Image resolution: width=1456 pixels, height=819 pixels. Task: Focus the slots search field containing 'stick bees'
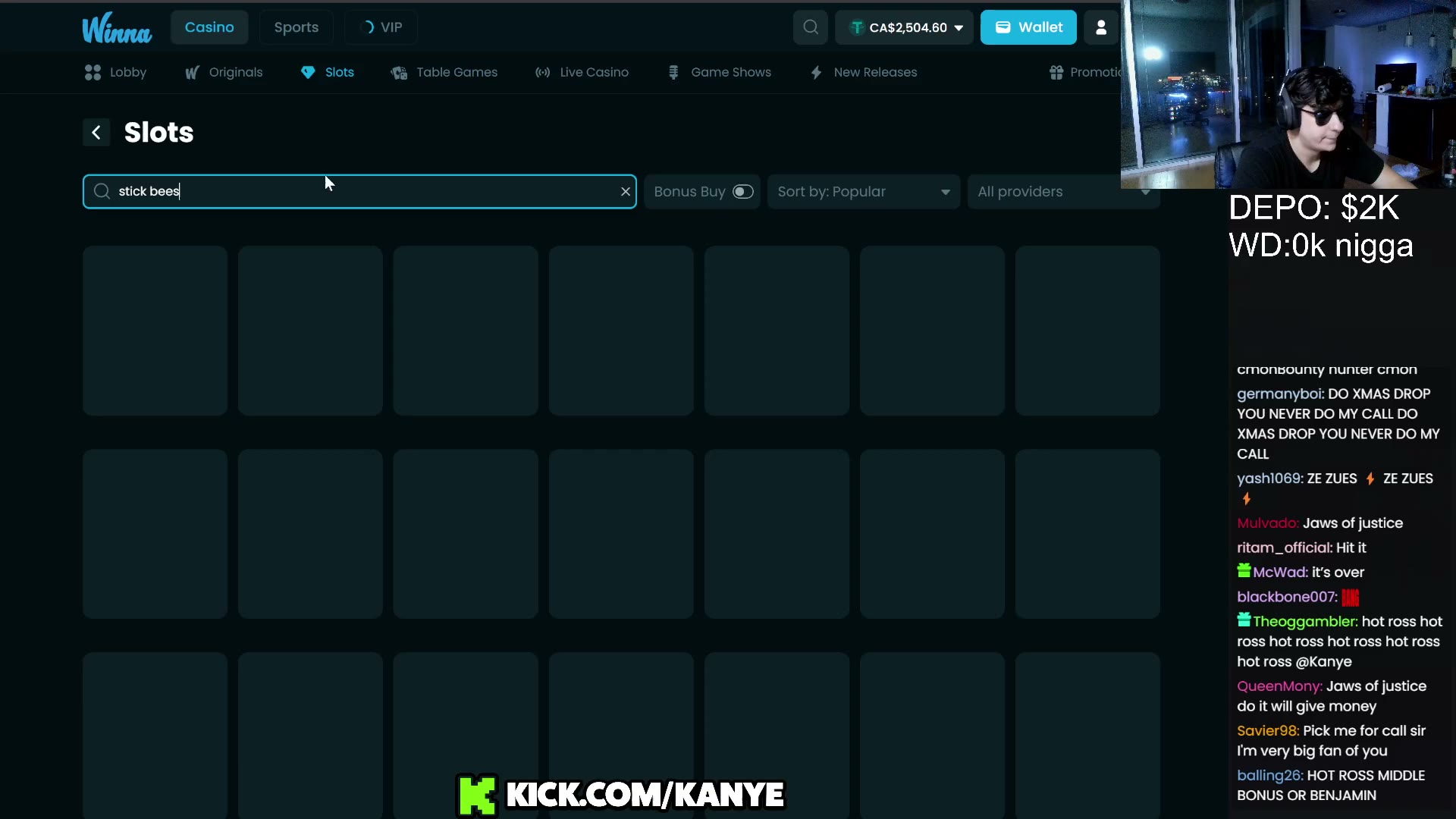[x=359, y=192]
